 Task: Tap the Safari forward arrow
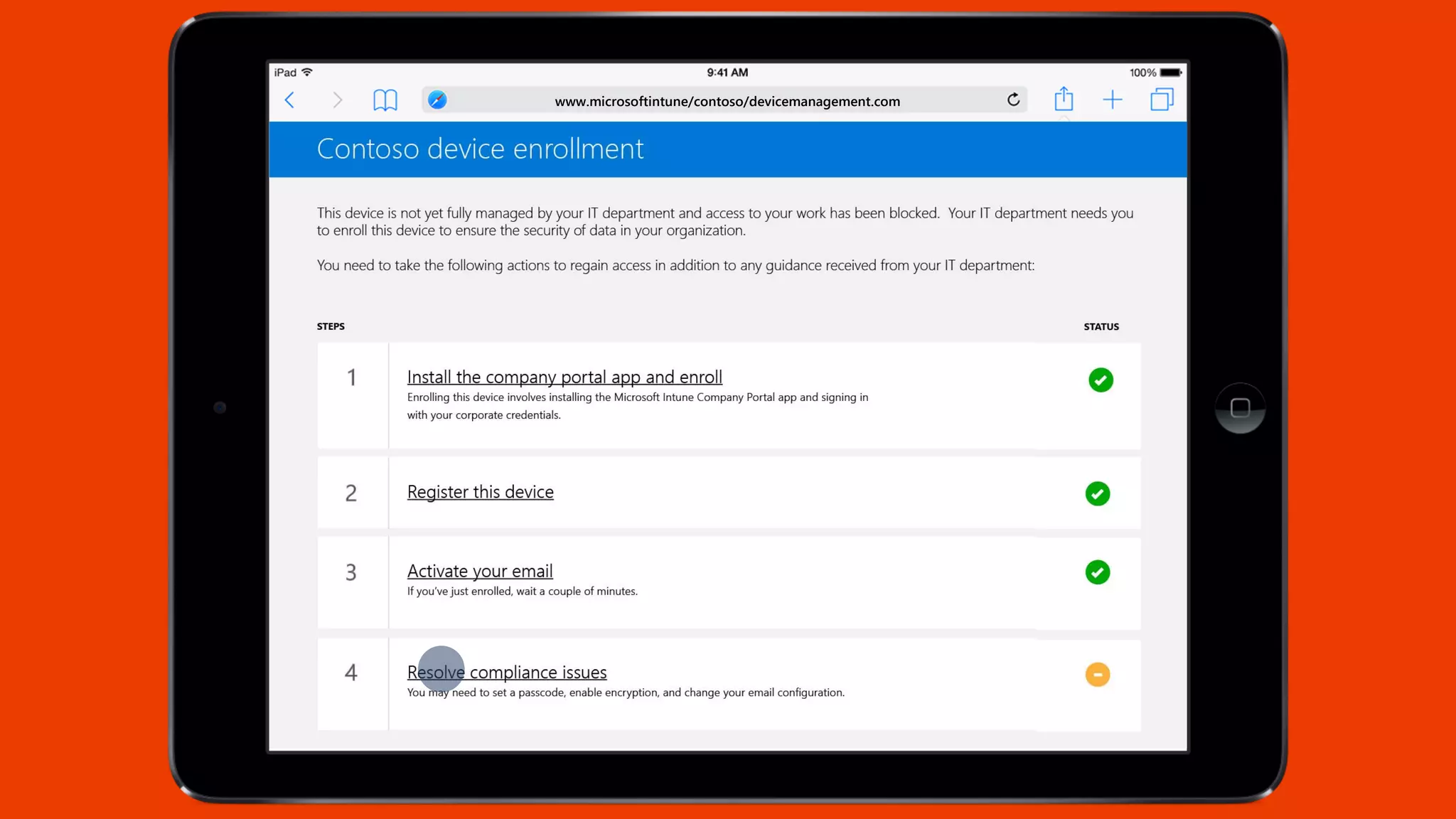click(337, 100)
